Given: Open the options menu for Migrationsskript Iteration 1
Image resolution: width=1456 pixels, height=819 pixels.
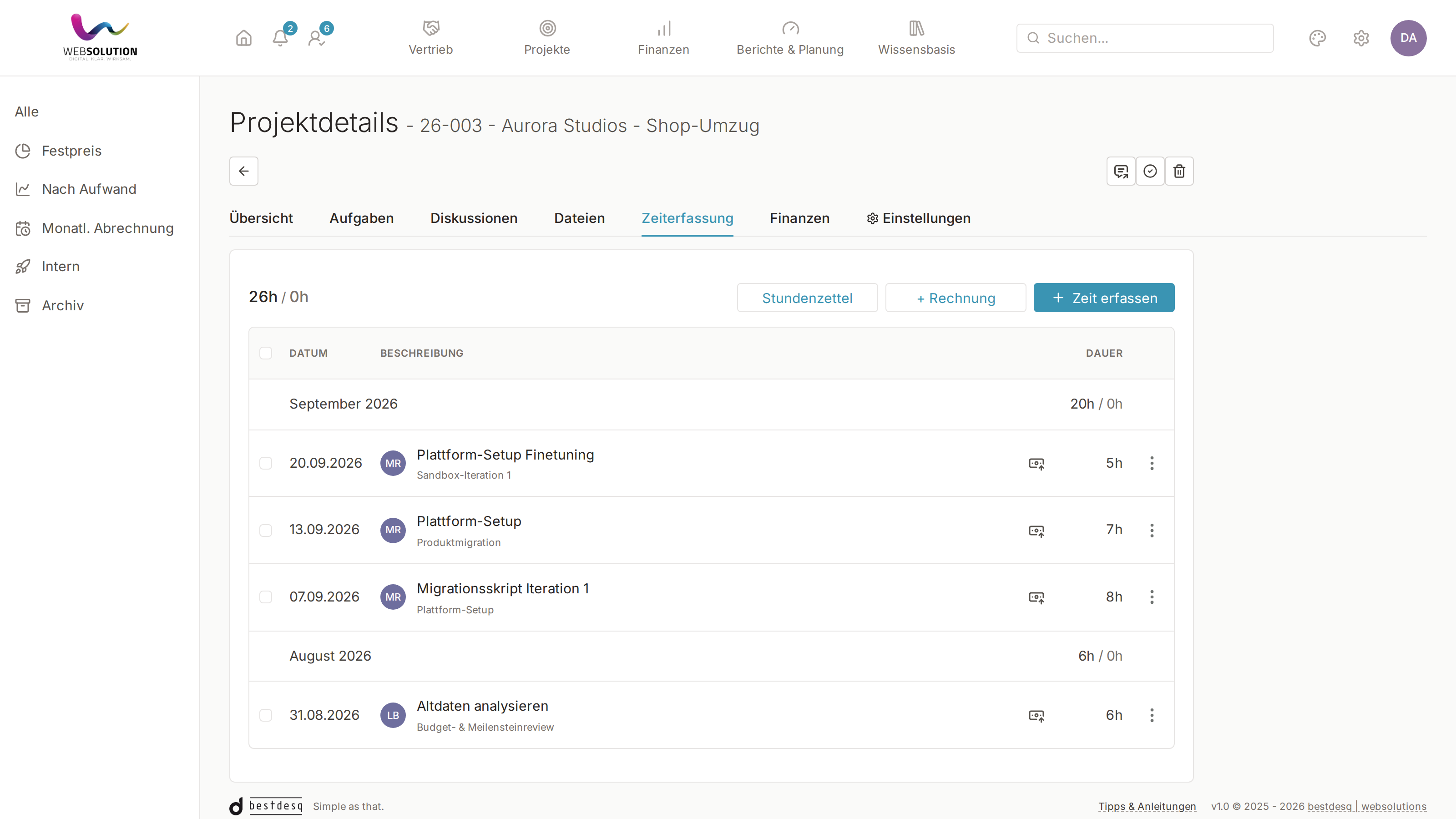Looking at the screenshot, I should point(1151,597).
